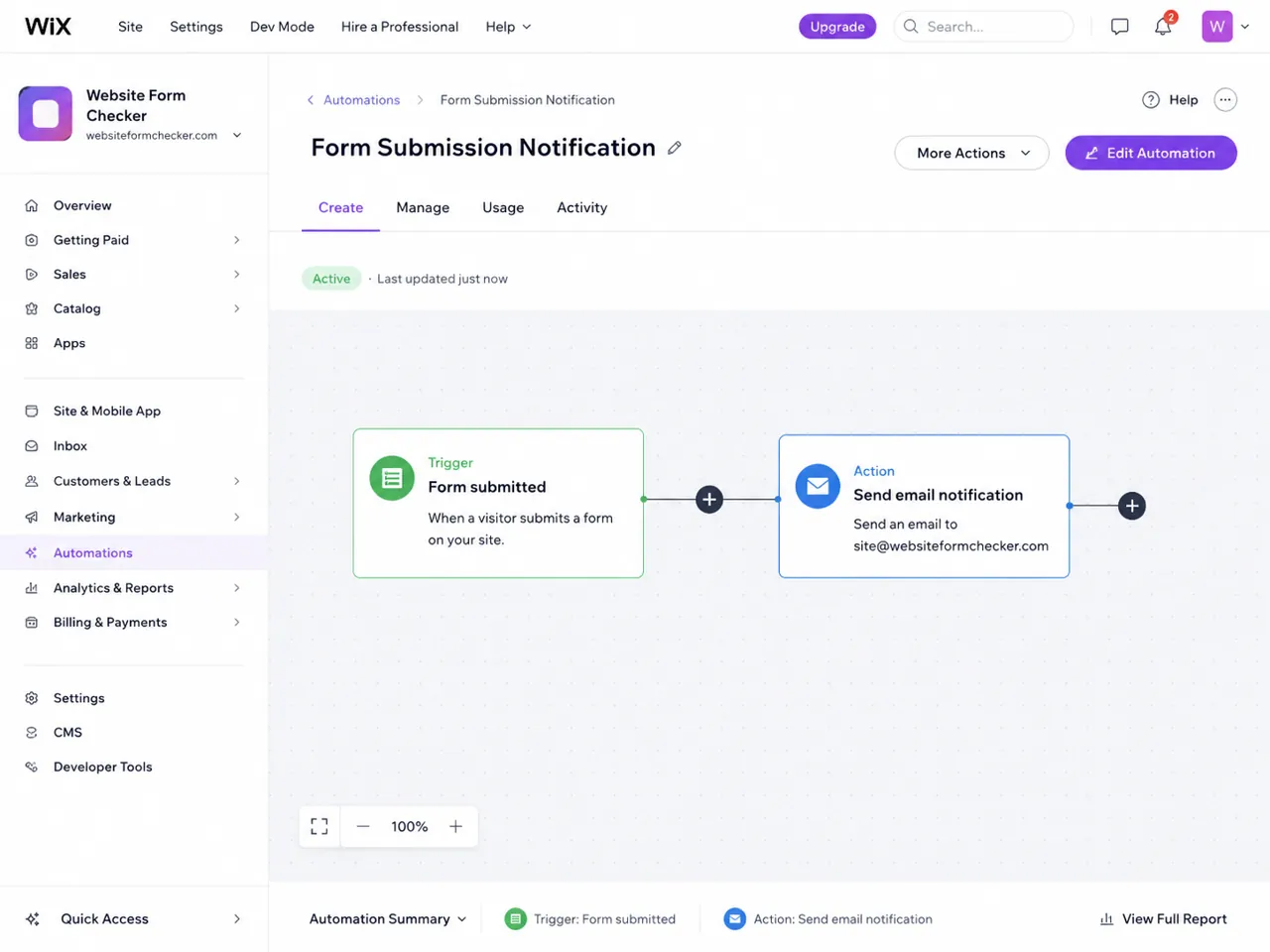This screenshot has width=1270, height=952.
Task: Zoom out with the minus icon
Action: pos(363,826)
